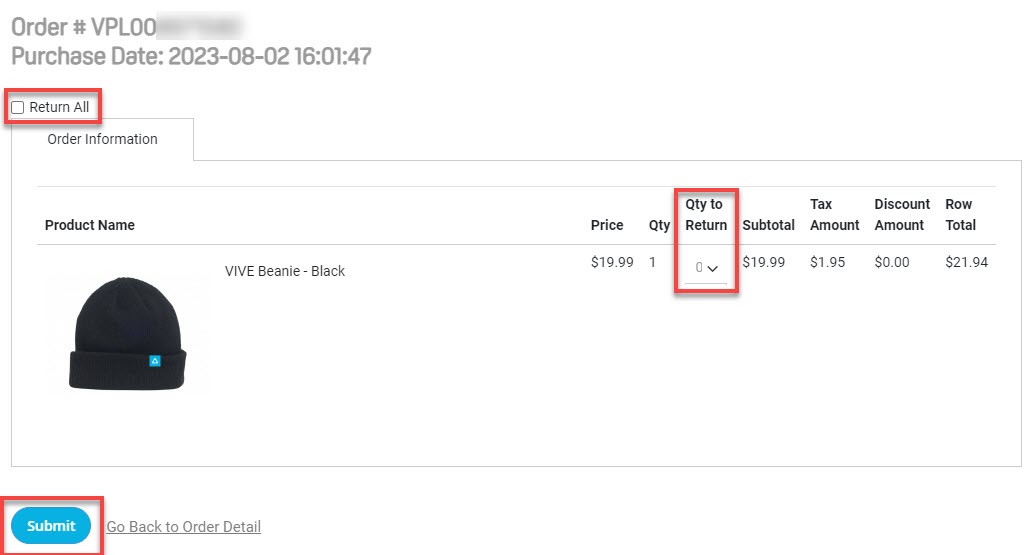
Task: Click the Discount Amount column header
Action: 902,215
